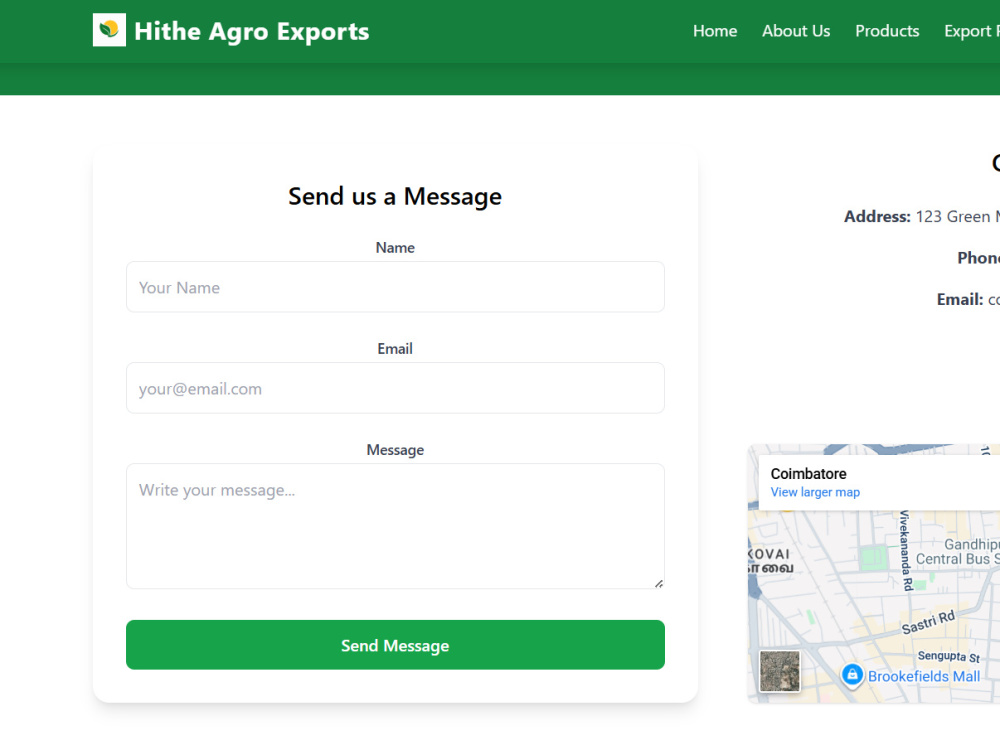Focus the Your Name input field
This screenshot has width=1000, height=750.
click(395, 287)
